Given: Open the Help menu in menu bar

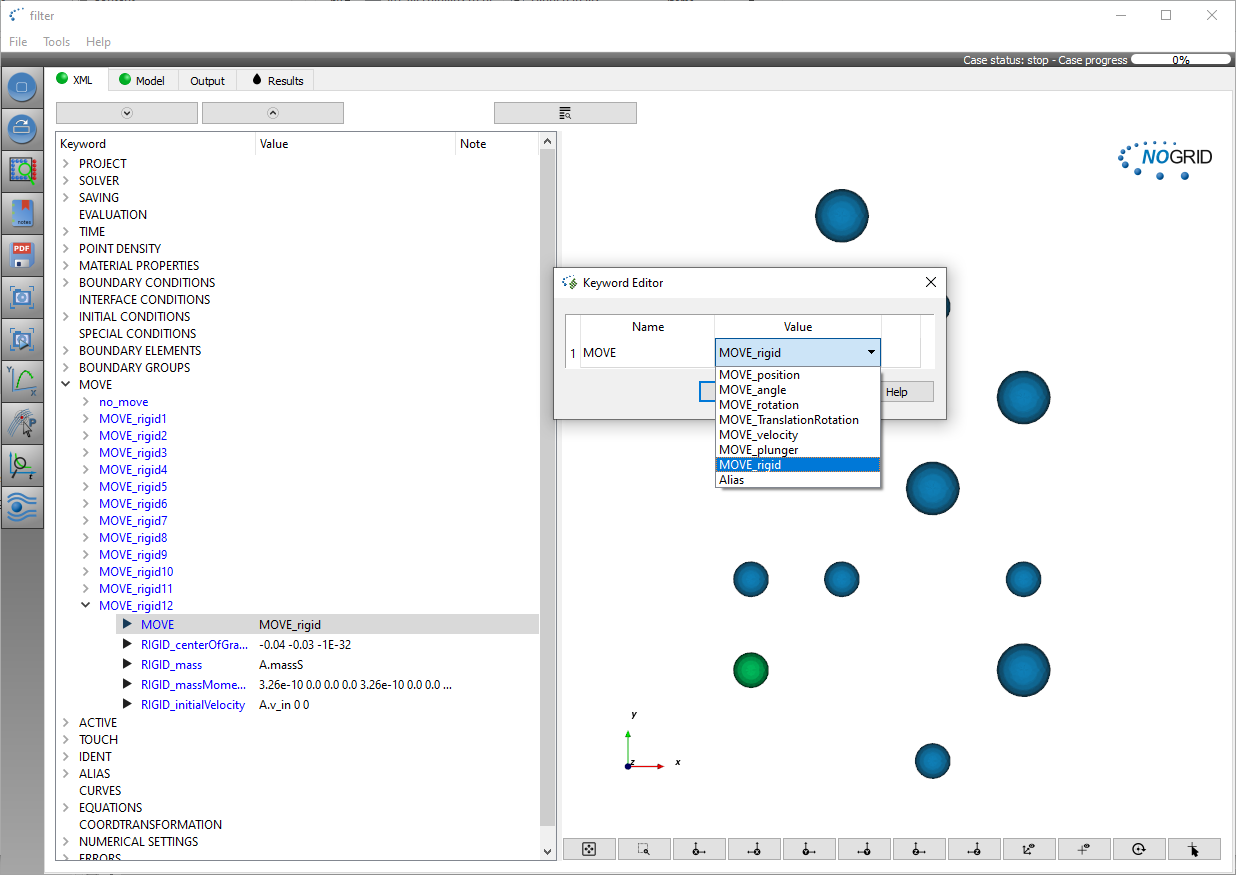Looking at the screenshot, I should [x=98, y=42].
